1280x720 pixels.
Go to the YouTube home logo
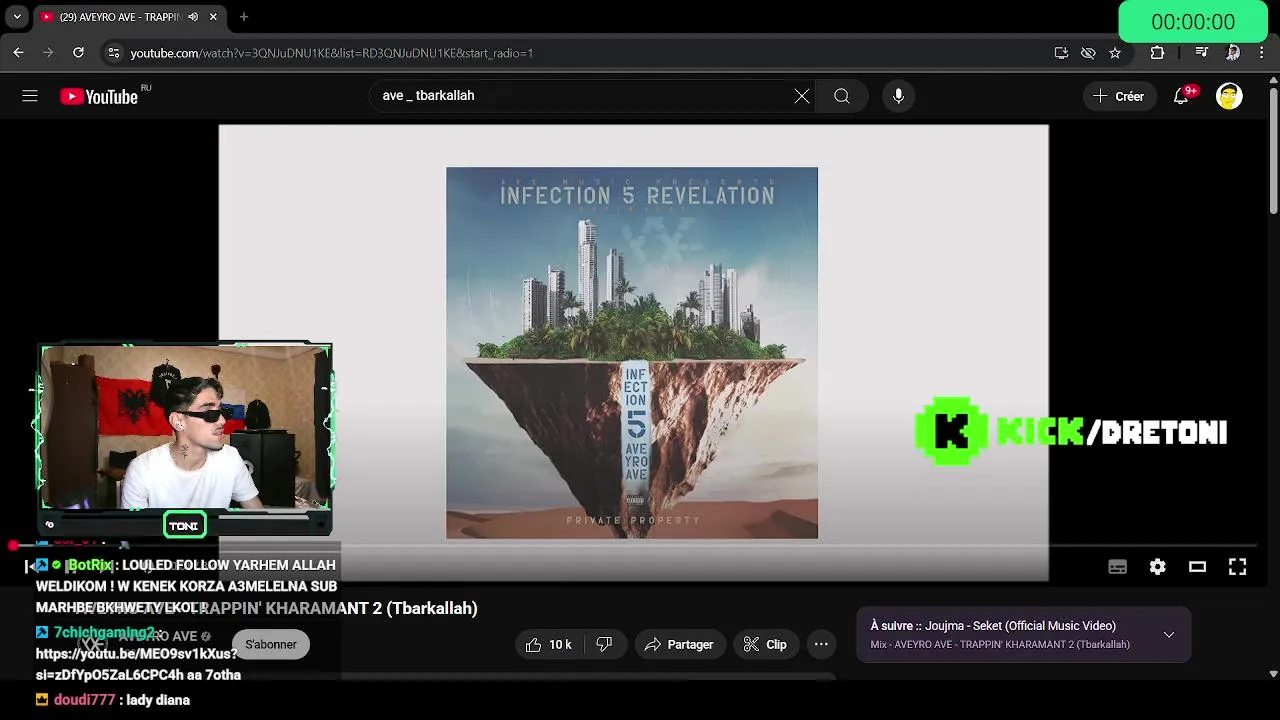(x=98, y=96)
